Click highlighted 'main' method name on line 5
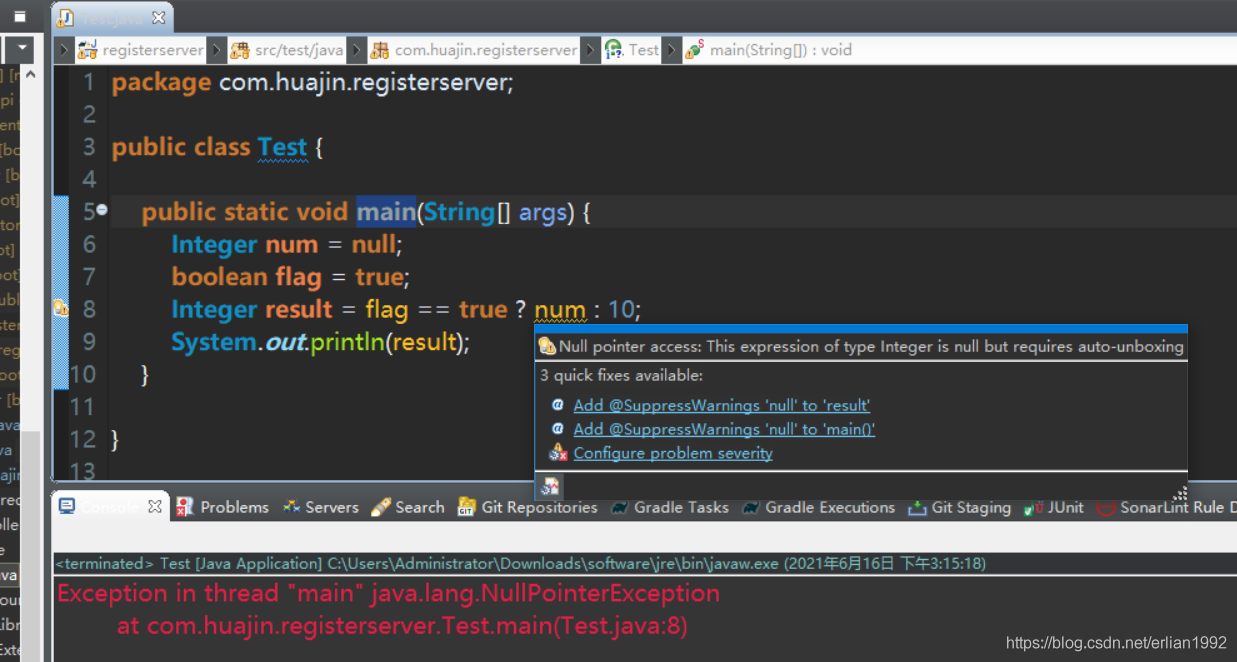The width and height of the screenshot is (1237, 662). pyautogui.click(x=386, y=212)
